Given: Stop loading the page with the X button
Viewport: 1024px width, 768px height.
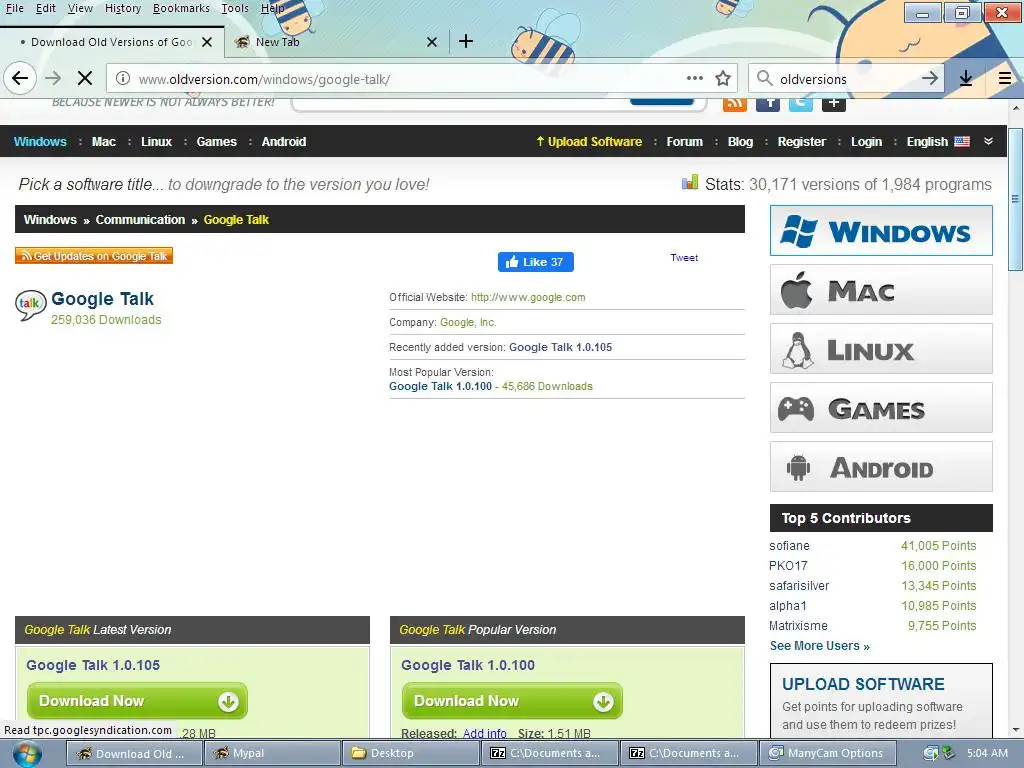Looking at the screenshot, I should click(85, 78).
